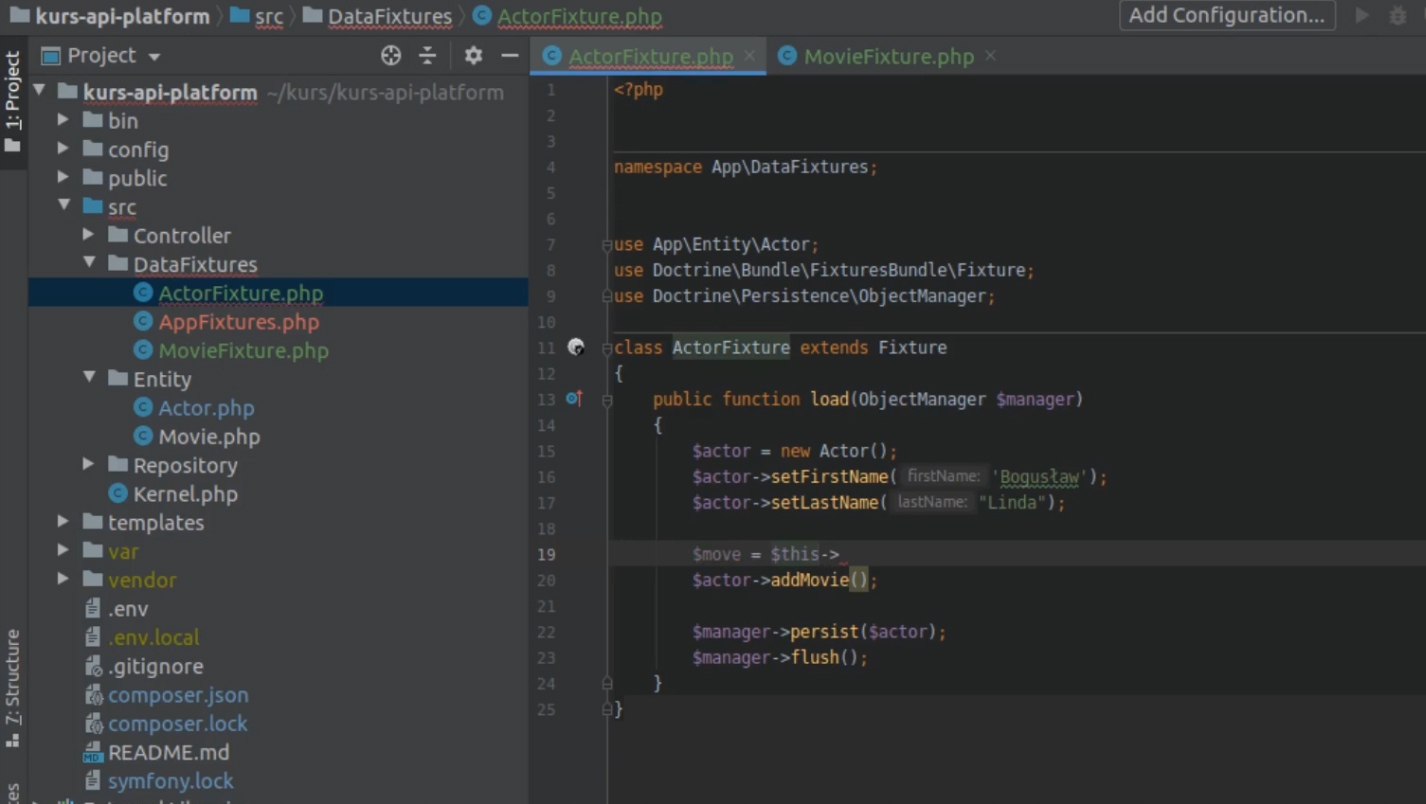
Task: Collapse the DataFixtures folder
Action: pyautogui.click(x=89, y=264)
